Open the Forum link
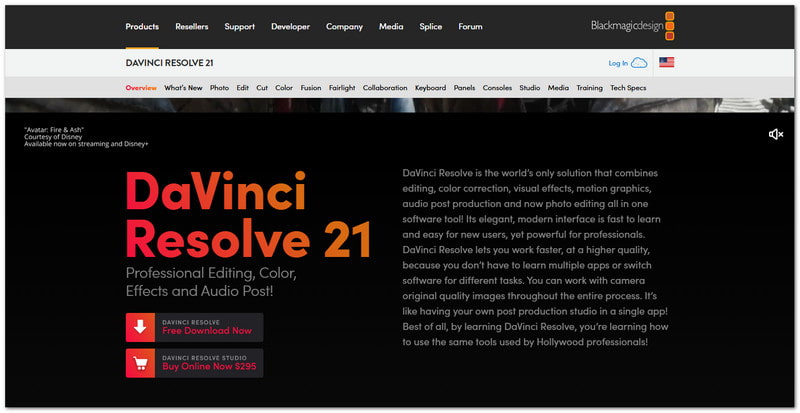This screenshot has width=800, height=413. tap(470, 27)
